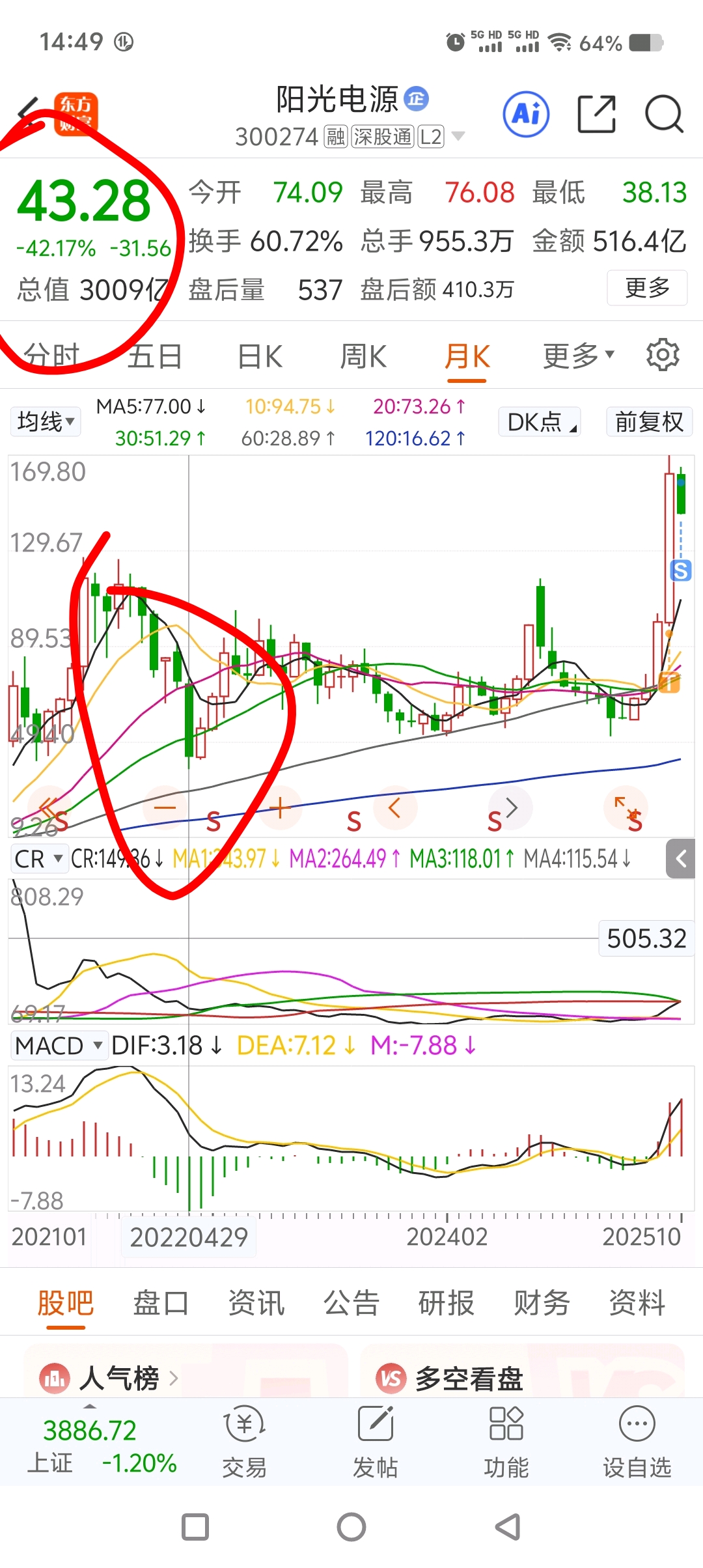Tap the 金额 516.4亿 amount value
The width and height of the screenshot is (703, 1568).
609,241
